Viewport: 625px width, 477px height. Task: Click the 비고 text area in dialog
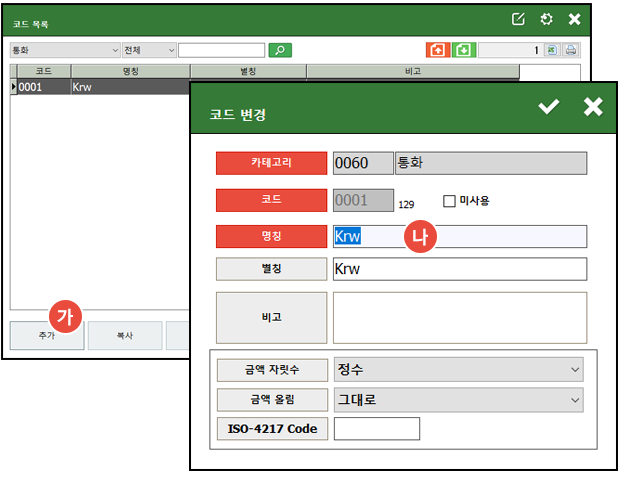pos(460,318)
